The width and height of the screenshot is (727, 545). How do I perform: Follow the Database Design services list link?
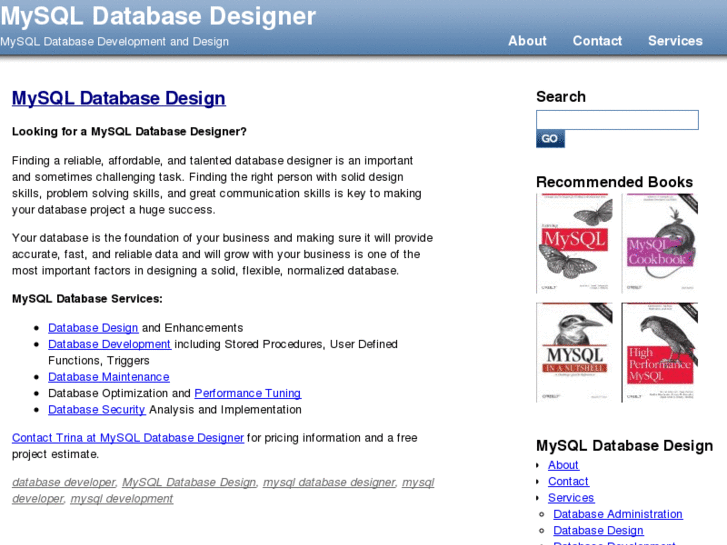point(93,328)
